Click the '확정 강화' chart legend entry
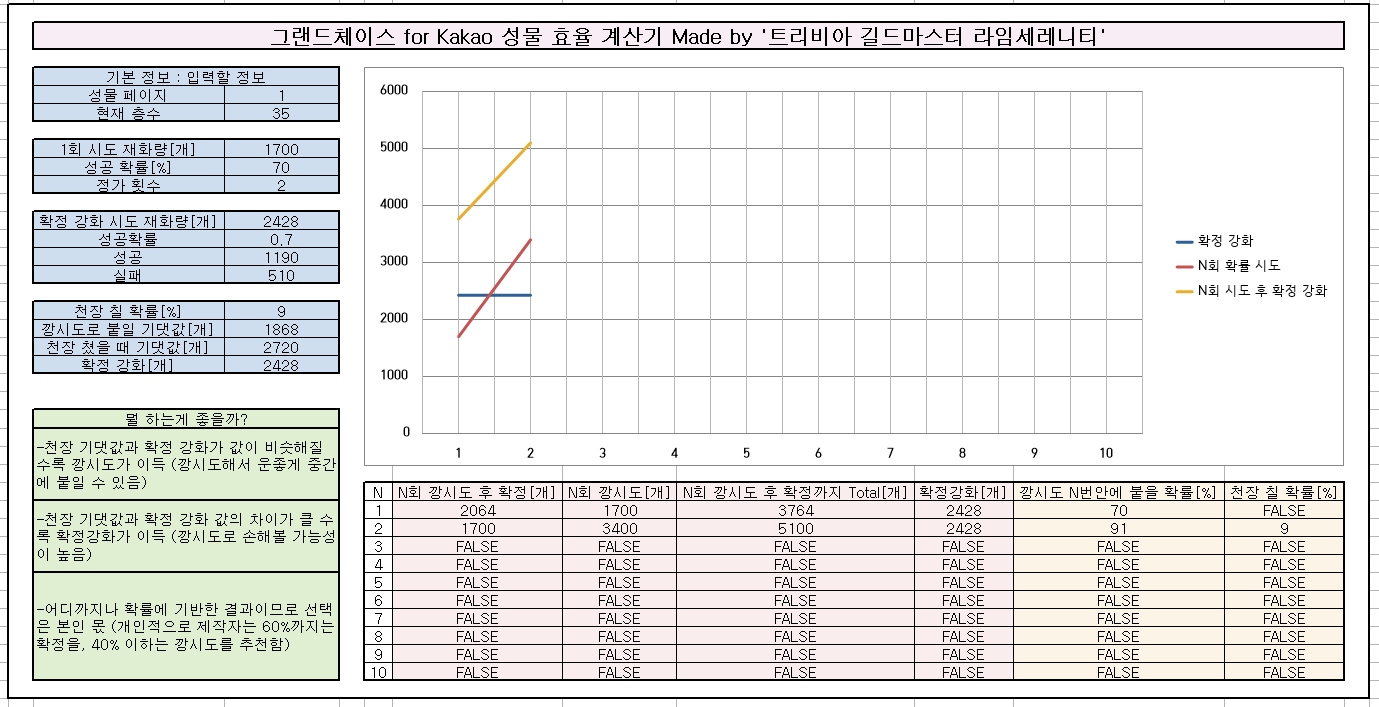Image resolution: width=1379 pixels, height=707 pixels. click(1215, 241)
